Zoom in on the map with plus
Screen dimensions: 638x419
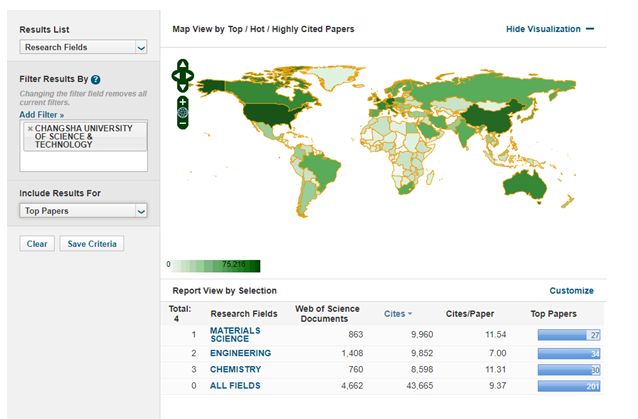(183, 102)
